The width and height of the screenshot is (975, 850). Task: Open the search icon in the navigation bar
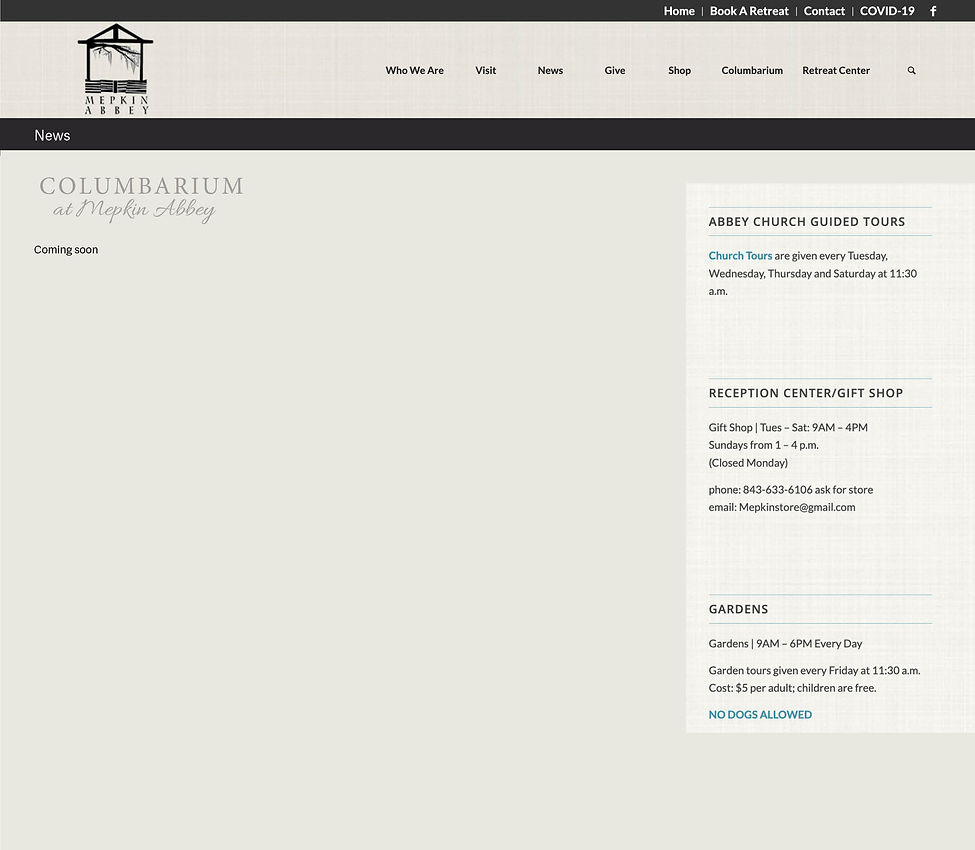pos(911,70)
